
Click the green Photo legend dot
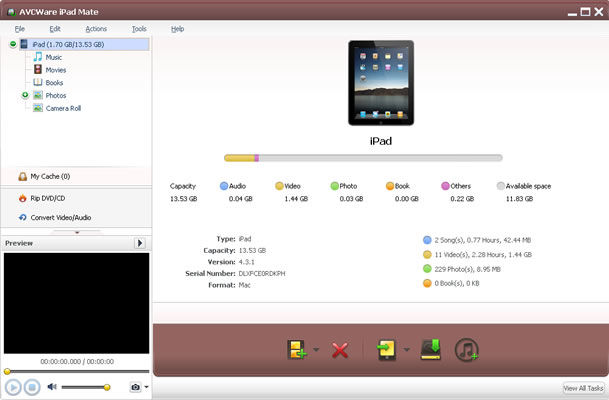coord(334,186)
